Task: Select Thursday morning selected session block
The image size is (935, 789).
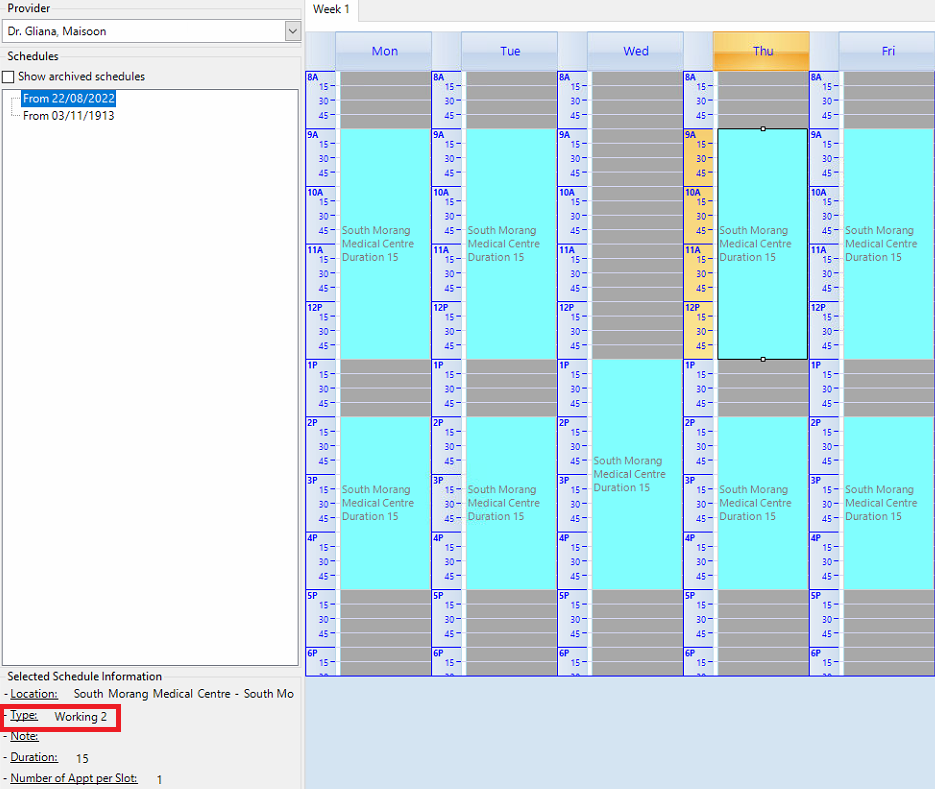Action: (762, 244)
